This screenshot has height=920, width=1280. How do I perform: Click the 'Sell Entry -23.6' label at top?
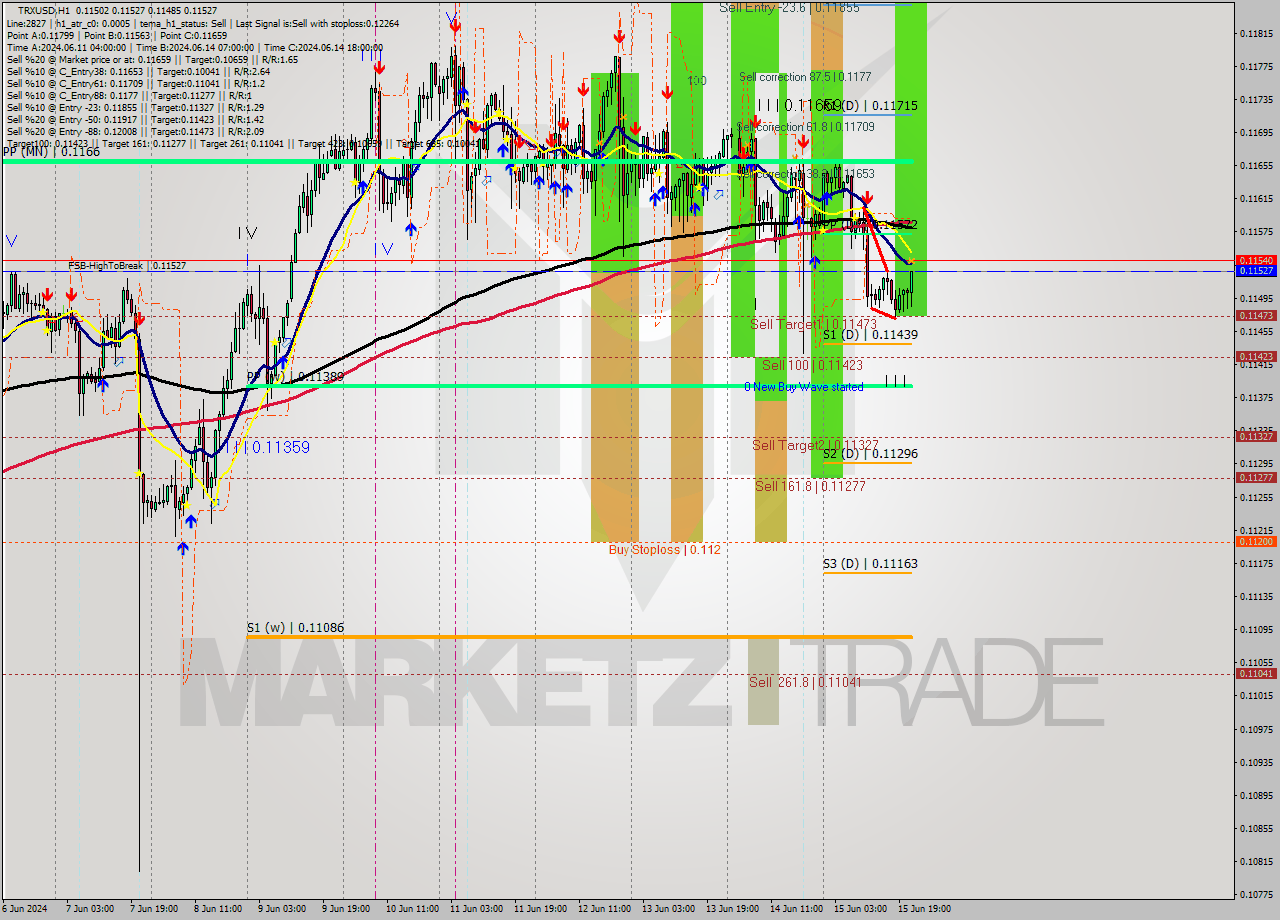(789, 7)
